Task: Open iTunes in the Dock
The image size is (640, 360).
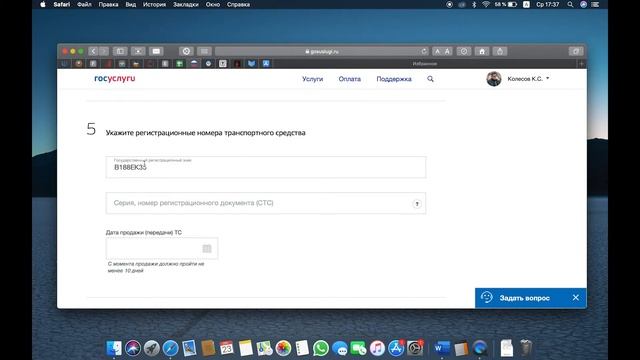Action: click(377, 348)
